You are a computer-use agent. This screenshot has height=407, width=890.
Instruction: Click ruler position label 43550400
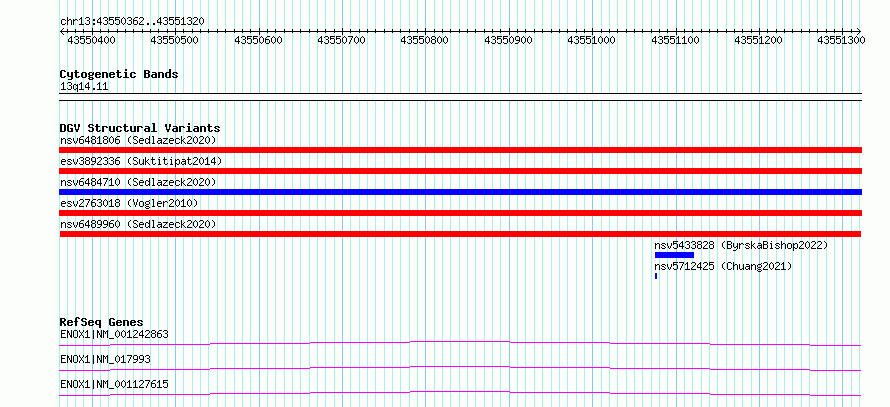tap(91, 40)
